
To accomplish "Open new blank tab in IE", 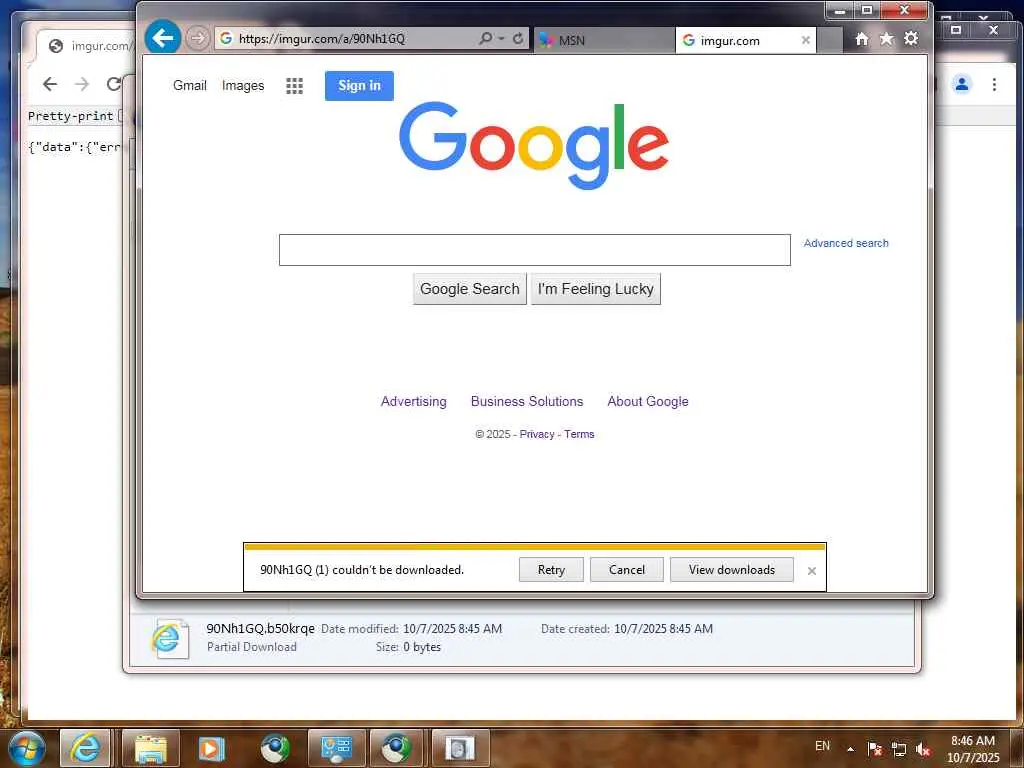I will coord(829,40).
